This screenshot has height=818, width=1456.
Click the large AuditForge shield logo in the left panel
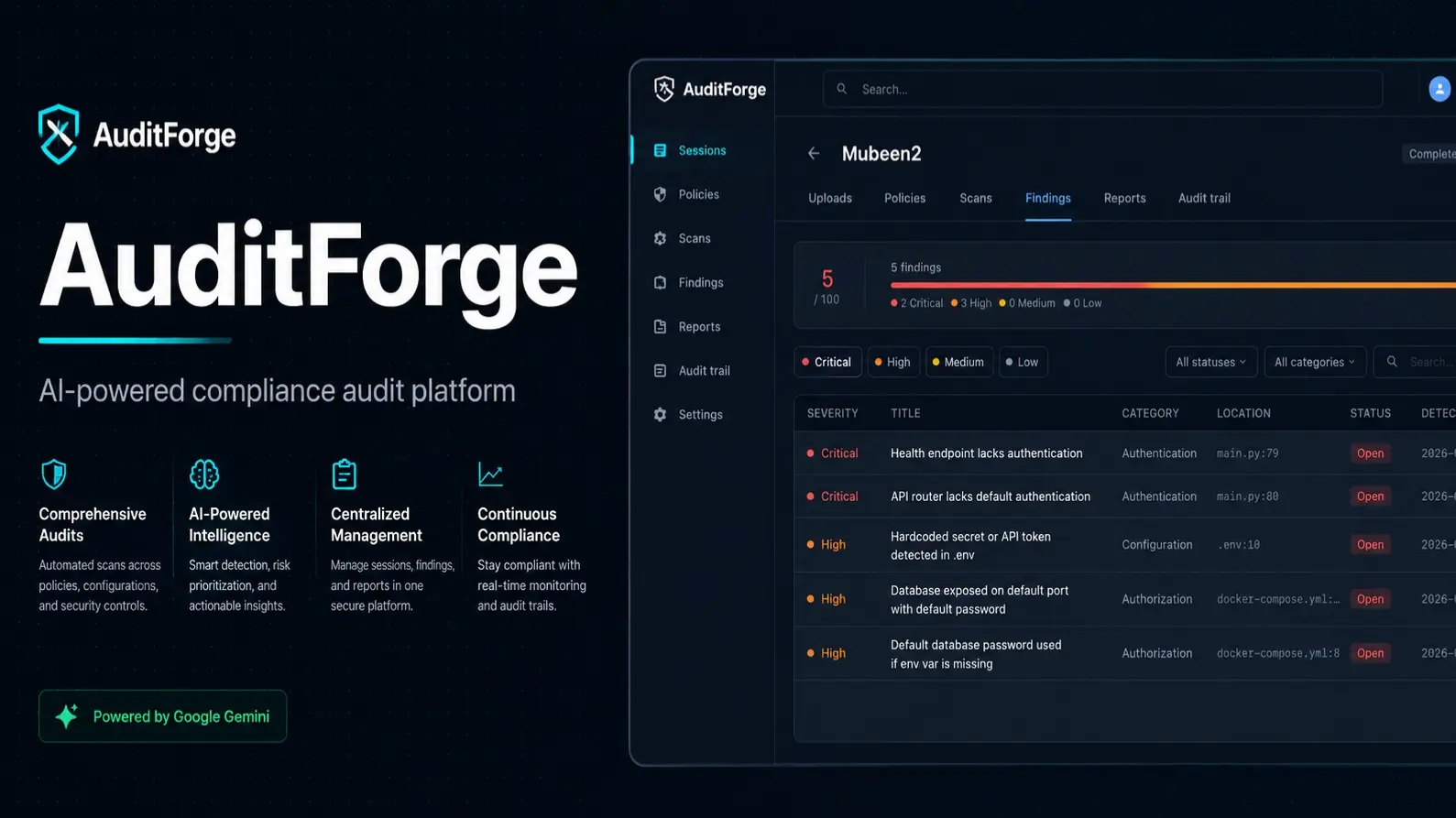59,135
